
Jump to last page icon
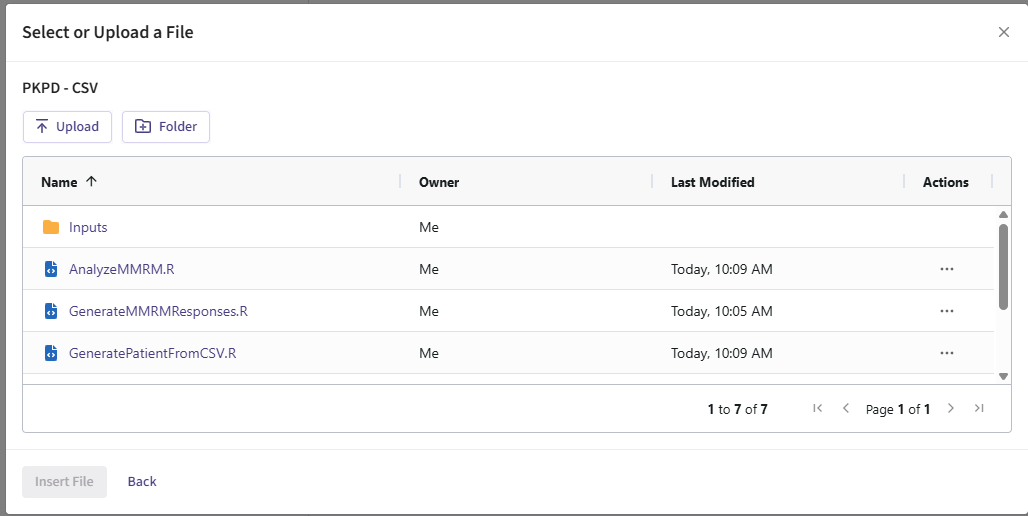[979, 408]
